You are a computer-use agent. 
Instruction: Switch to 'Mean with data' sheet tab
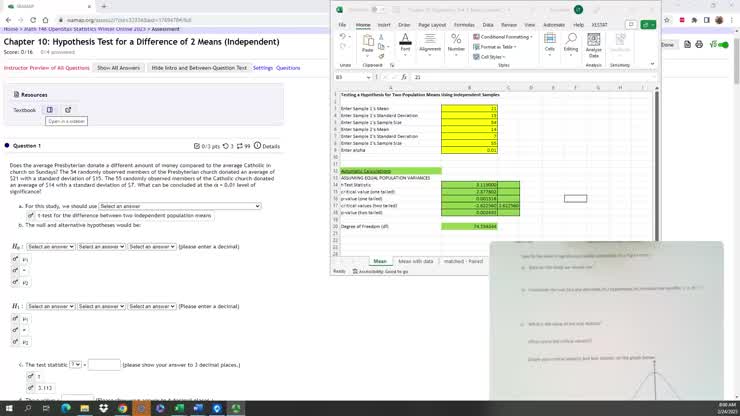[x=416, y=261]
